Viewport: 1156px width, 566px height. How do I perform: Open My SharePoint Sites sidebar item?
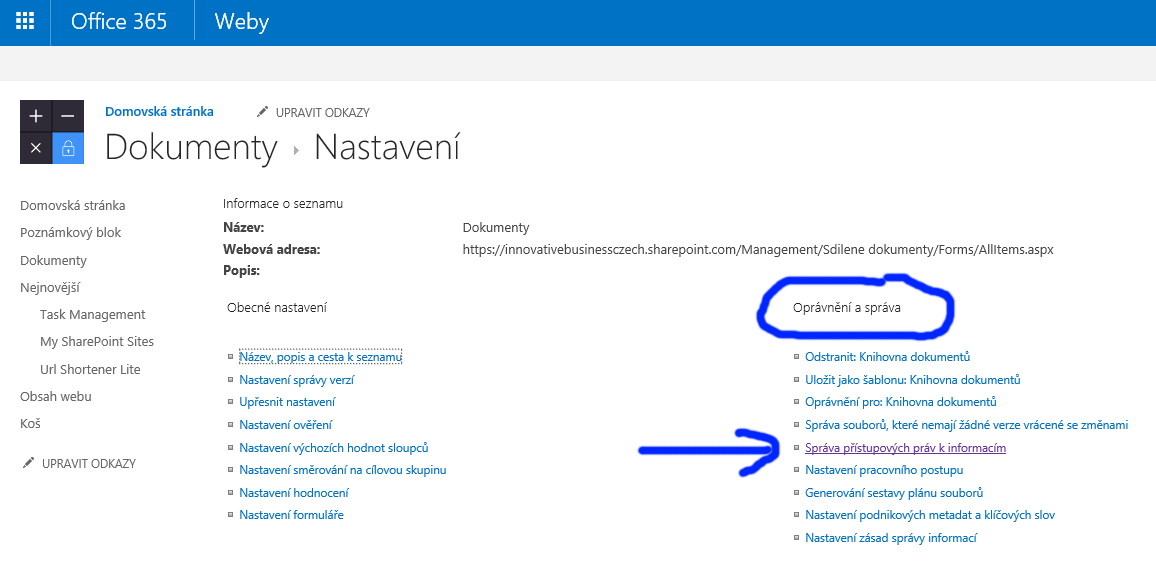click(97, 342)
